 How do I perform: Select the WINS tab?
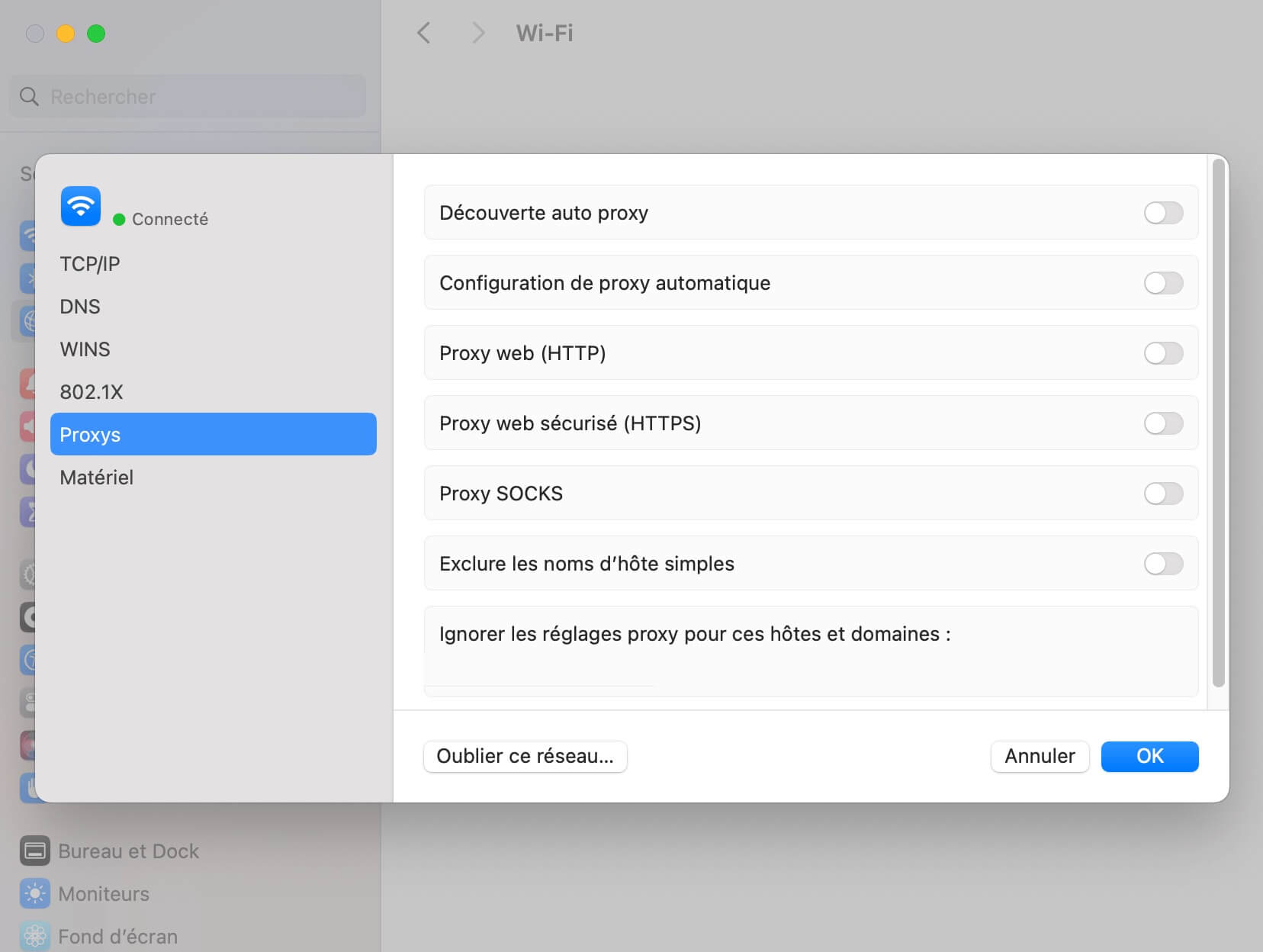click(x=214, y=349)
